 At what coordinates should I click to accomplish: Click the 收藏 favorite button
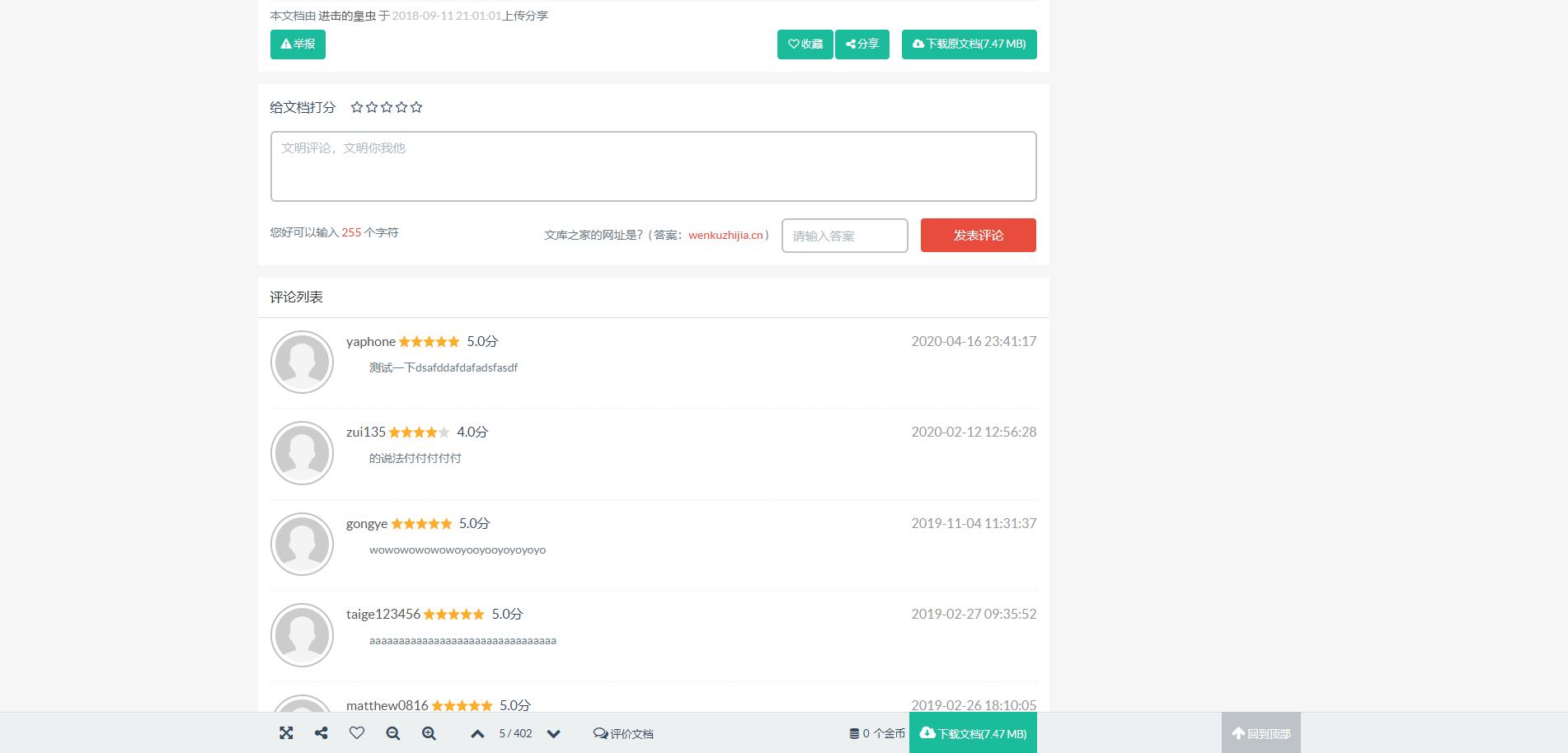[805, 44]
